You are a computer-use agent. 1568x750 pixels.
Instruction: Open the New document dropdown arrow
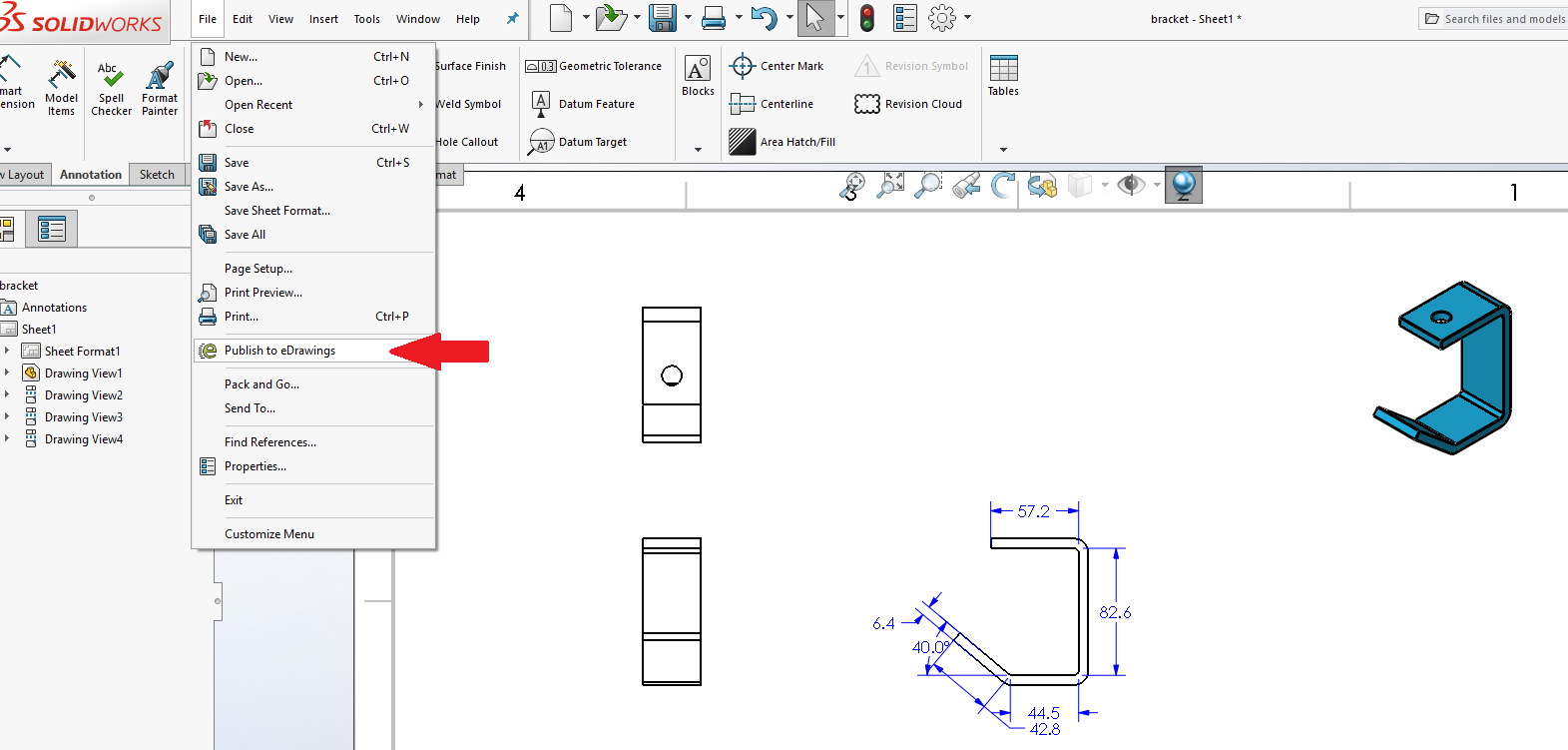(x=586, y=18)
